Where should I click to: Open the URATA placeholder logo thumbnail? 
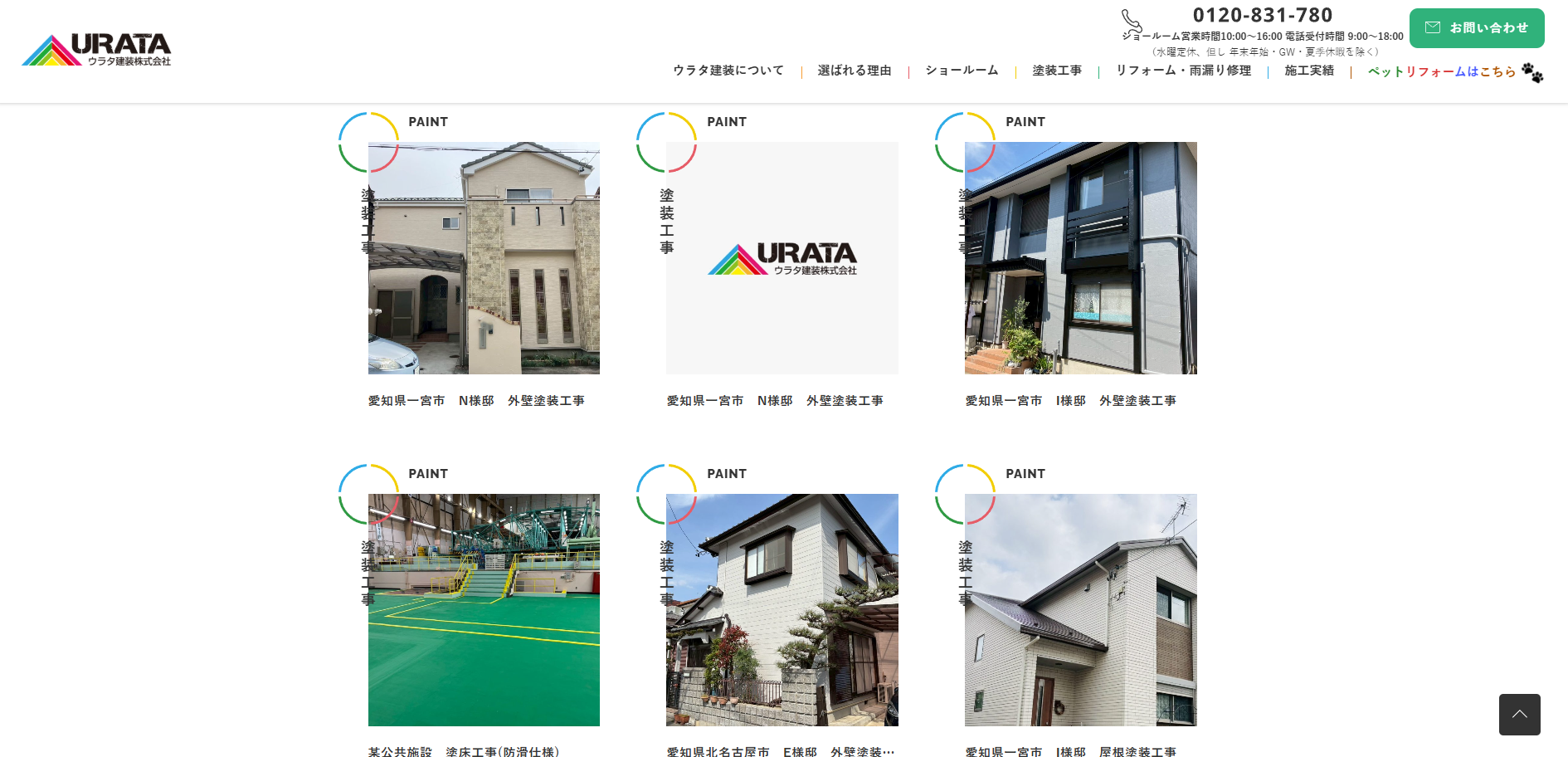[x=782, y=258]
